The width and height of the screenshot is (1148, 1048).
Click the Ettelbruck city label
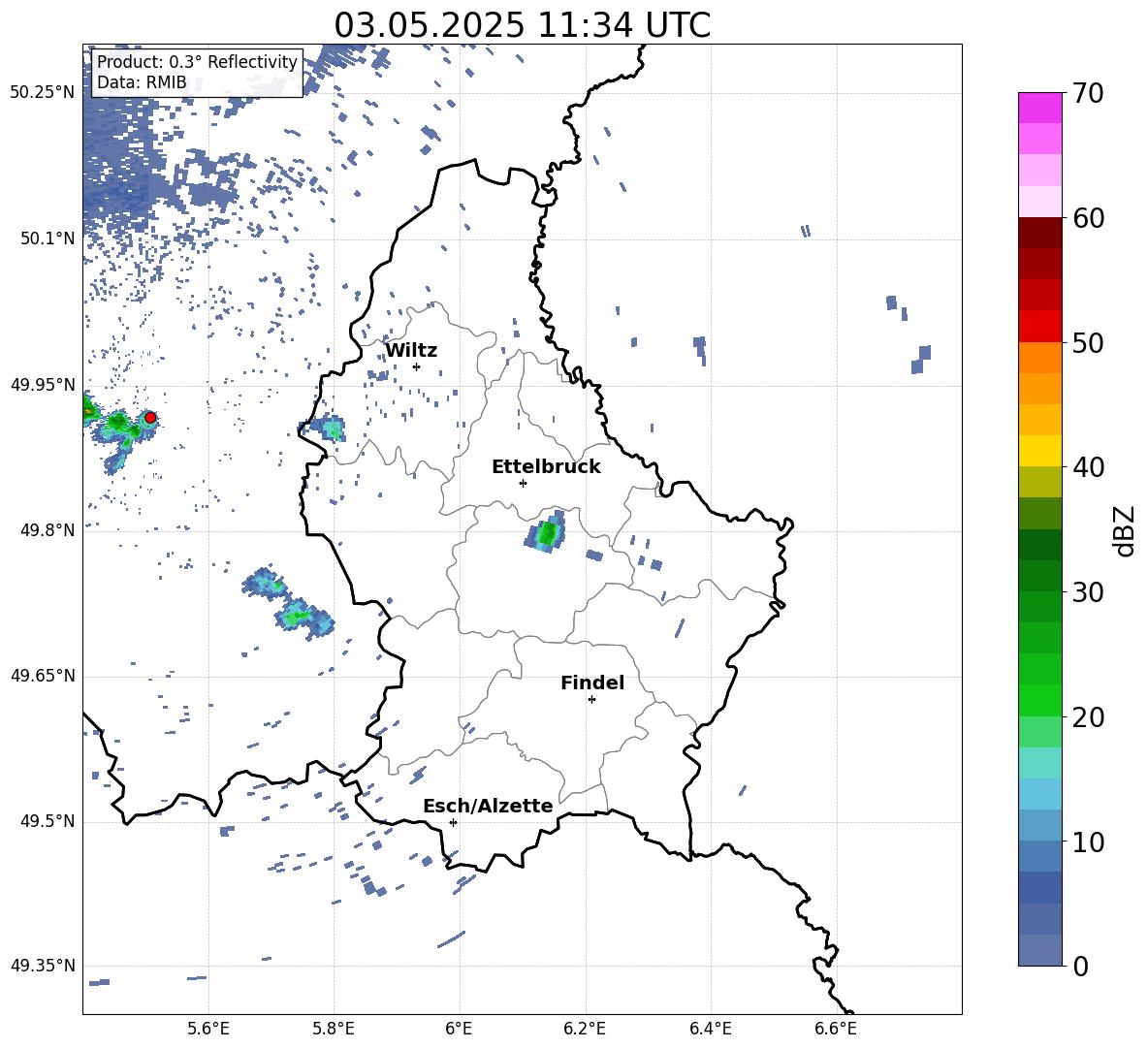546,467
